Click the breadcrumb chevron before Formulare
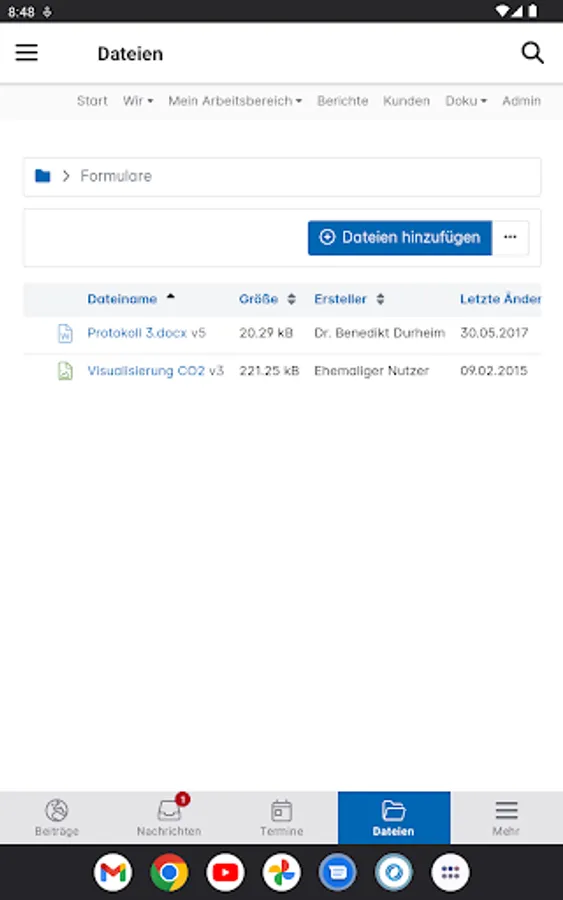The height and width of the screenshot is (900, 563). point(66,176)
